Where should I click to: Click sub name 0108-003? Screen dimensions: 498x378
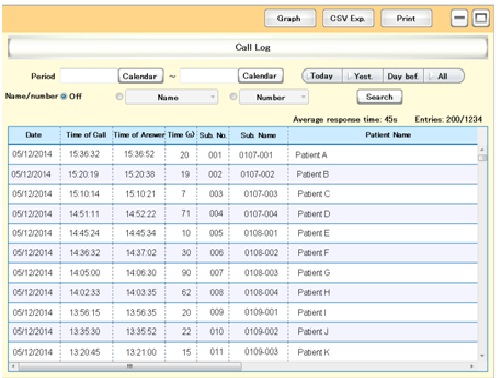point(261,273)
